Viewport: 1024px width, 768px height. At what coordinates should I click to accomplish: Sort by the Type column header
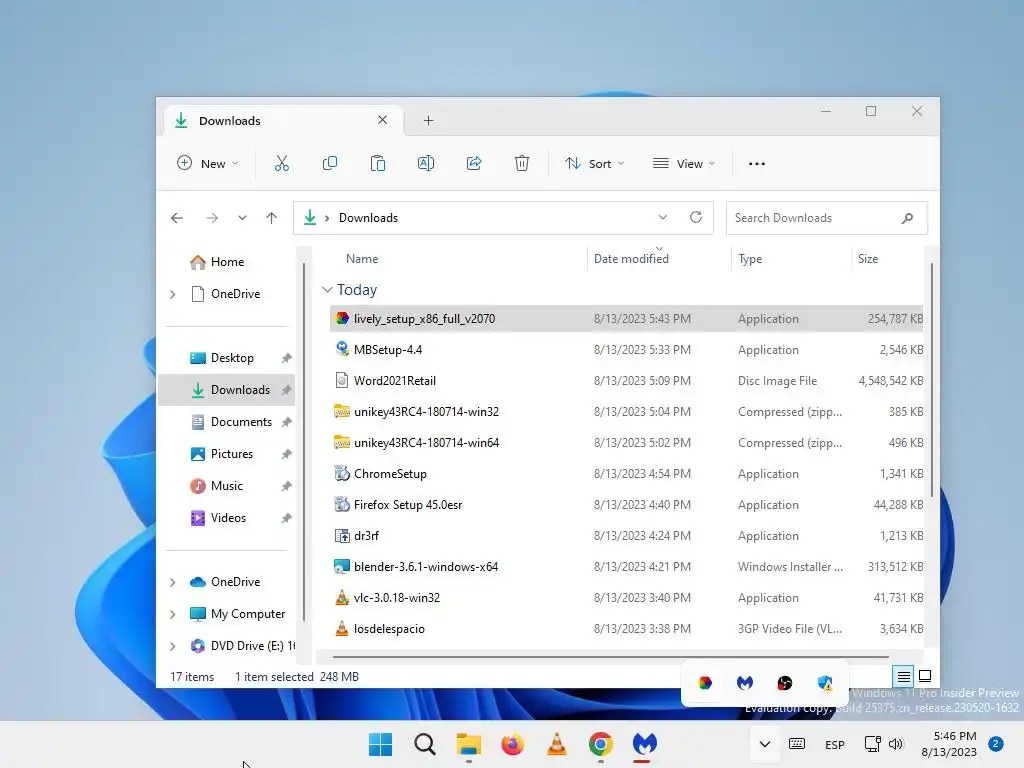click(x=791, y=259)
